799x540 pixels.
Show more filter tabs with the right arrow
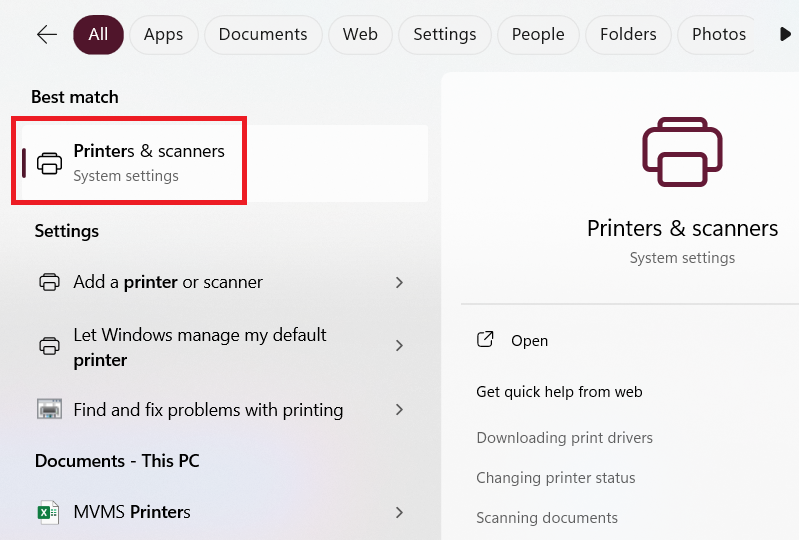(785, 35)
